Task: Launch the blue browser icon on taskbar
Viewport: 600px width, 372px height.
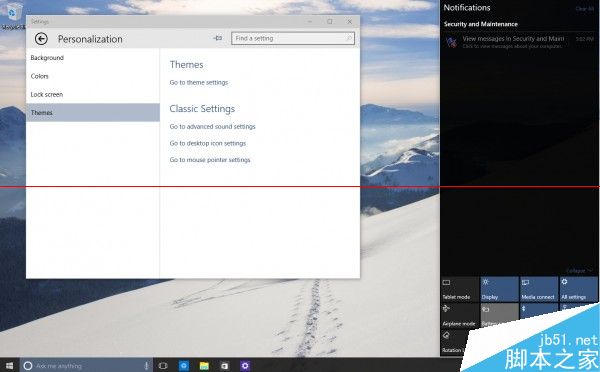Action: pyautogui.click(x=184, y=366)
